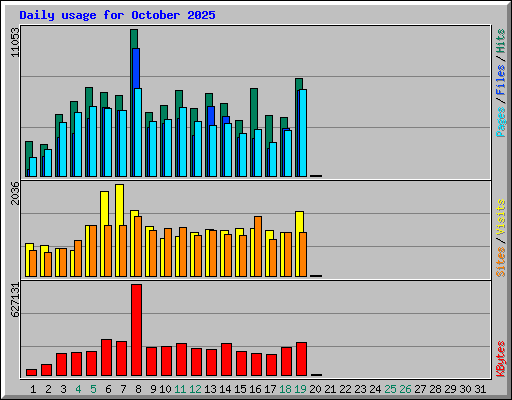The width and height of the screenshot is (512, 400).
Task: Click the green weekend day label 12
Action: tap(195, 389)
